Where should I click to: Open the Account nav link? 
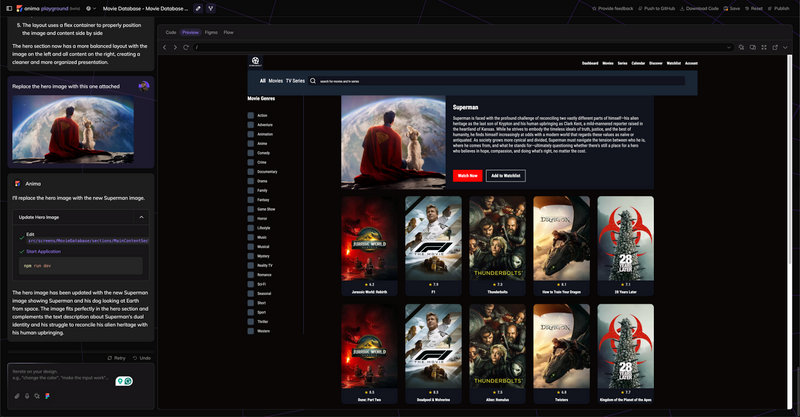point(691,63)
